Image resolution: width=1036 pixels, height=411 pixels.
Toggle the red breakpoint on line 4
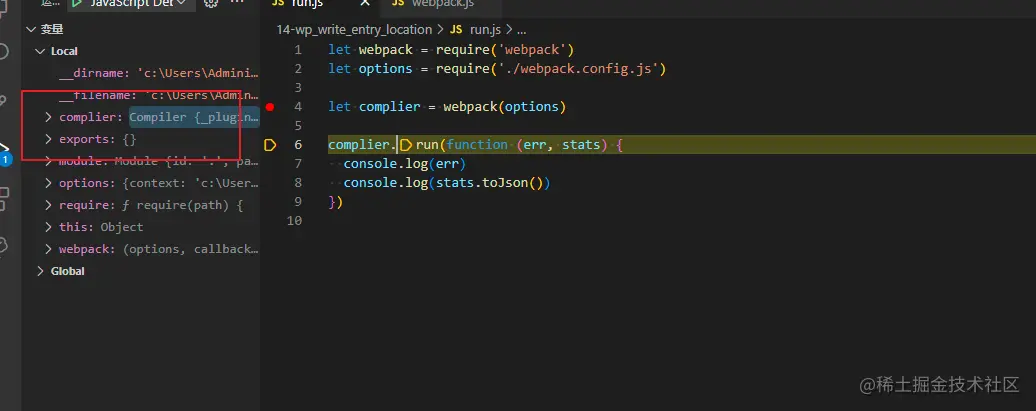270,107
